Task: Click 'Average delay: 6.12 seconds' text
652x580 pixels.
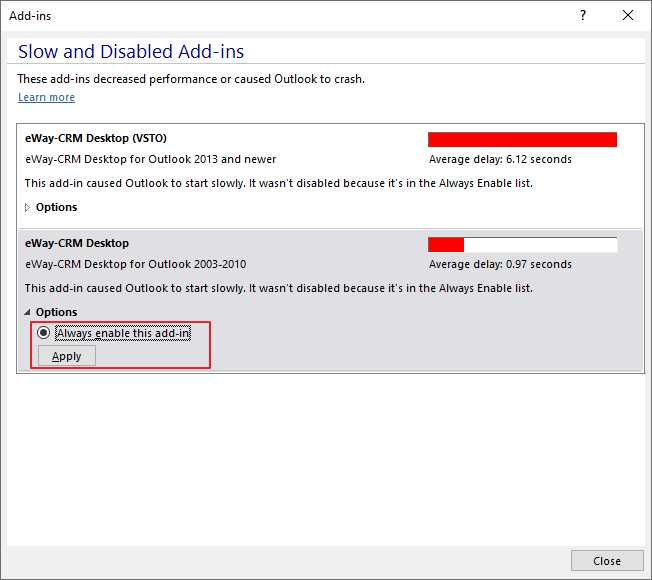Action: (x=500, y=159)
